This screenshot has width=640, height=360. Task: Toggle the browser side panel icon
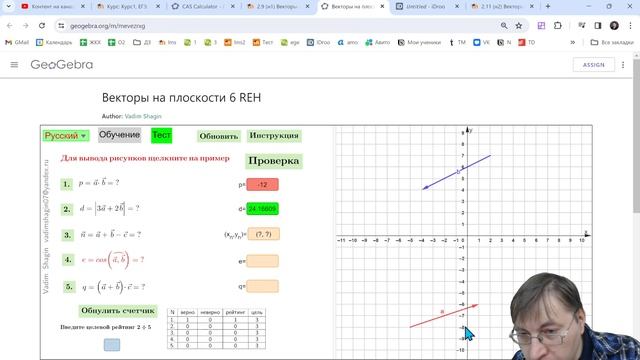click(598, 26)
